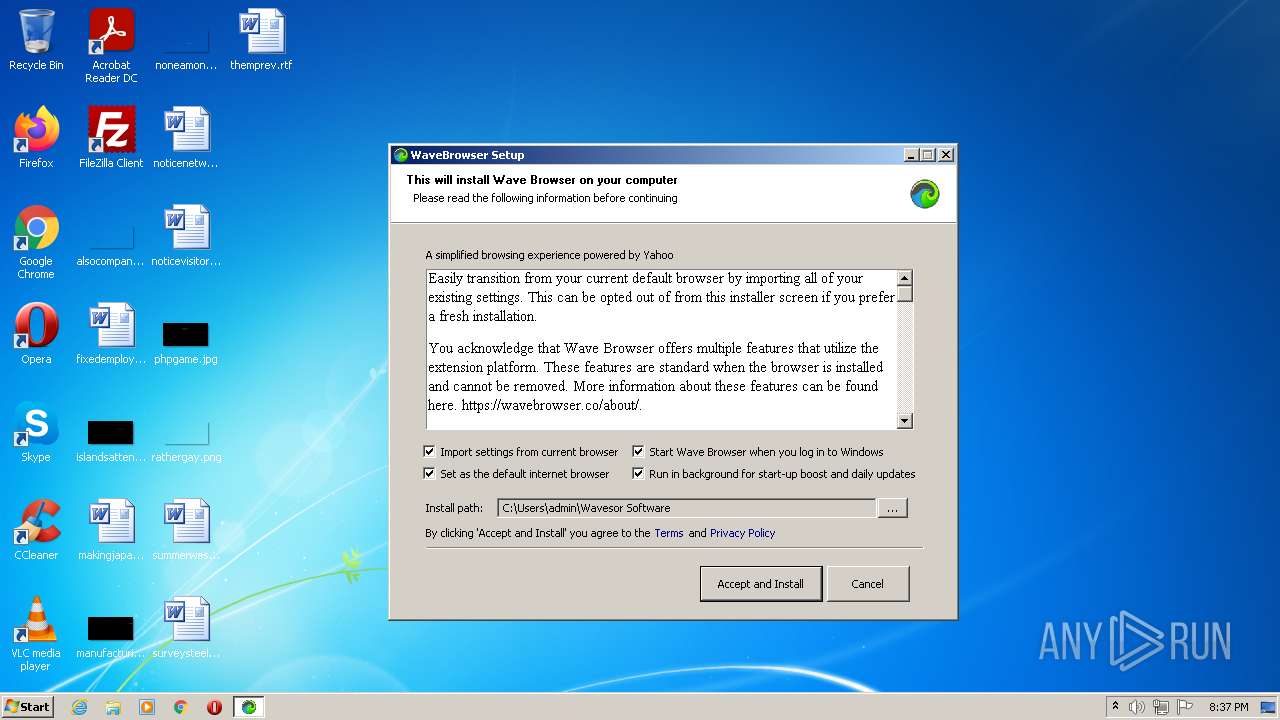The height and width of the screenshot is (720, 1280).
Task: Click 'This will install Wave Browser' heading
Action: click(x=542, y=180)
